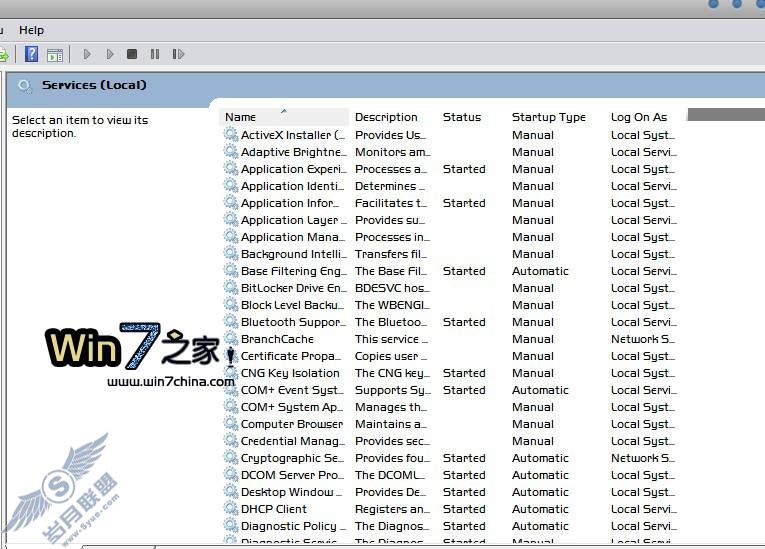Select the Application Identity service name
This screenshot has width=765, height=549.
[x=293, y=186]
